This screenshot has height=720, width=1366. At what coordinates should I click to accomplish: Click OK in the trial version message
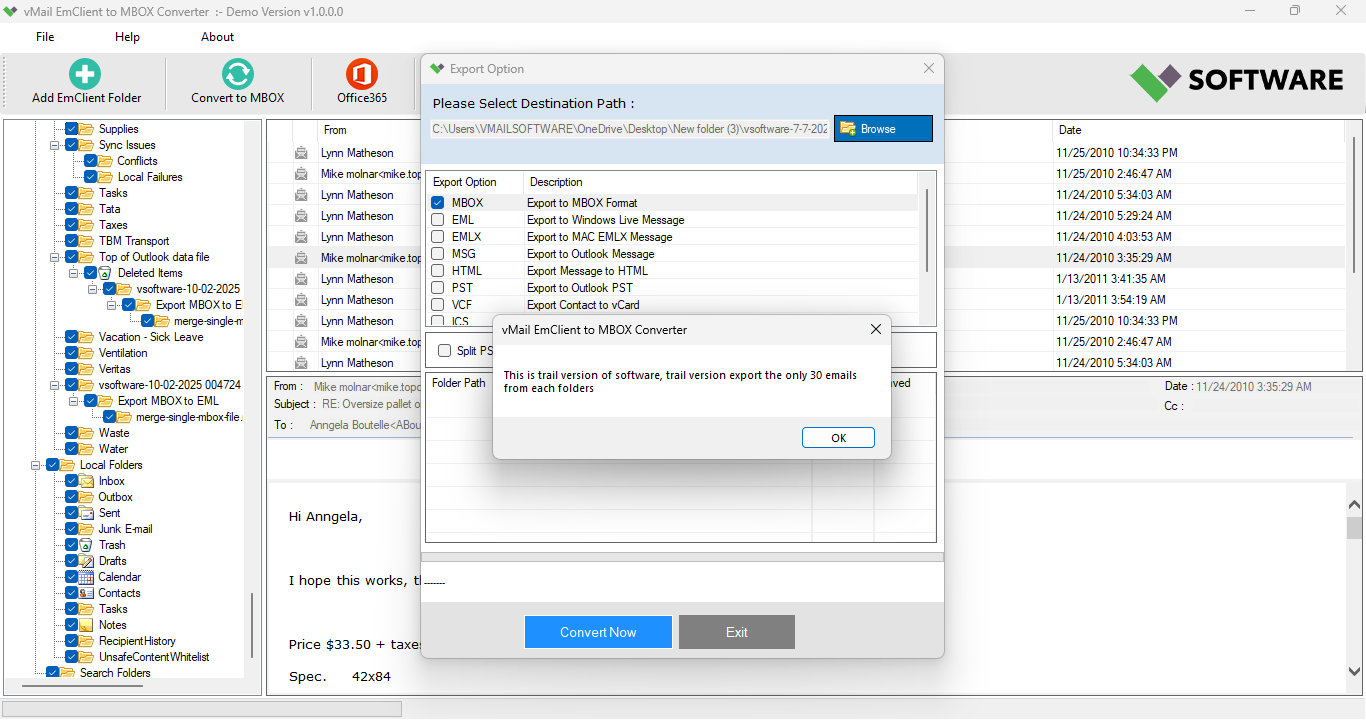point(838,438)
